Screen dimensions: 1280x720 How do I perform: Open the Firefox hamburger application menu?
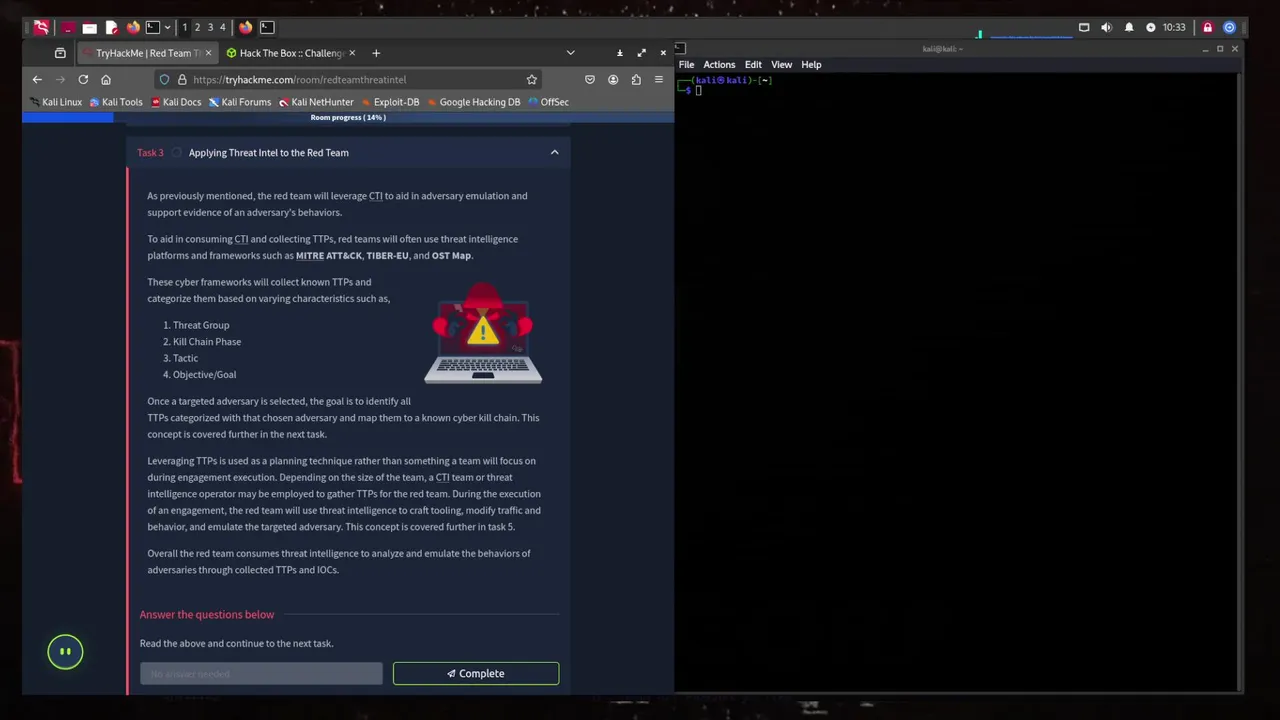658,79
